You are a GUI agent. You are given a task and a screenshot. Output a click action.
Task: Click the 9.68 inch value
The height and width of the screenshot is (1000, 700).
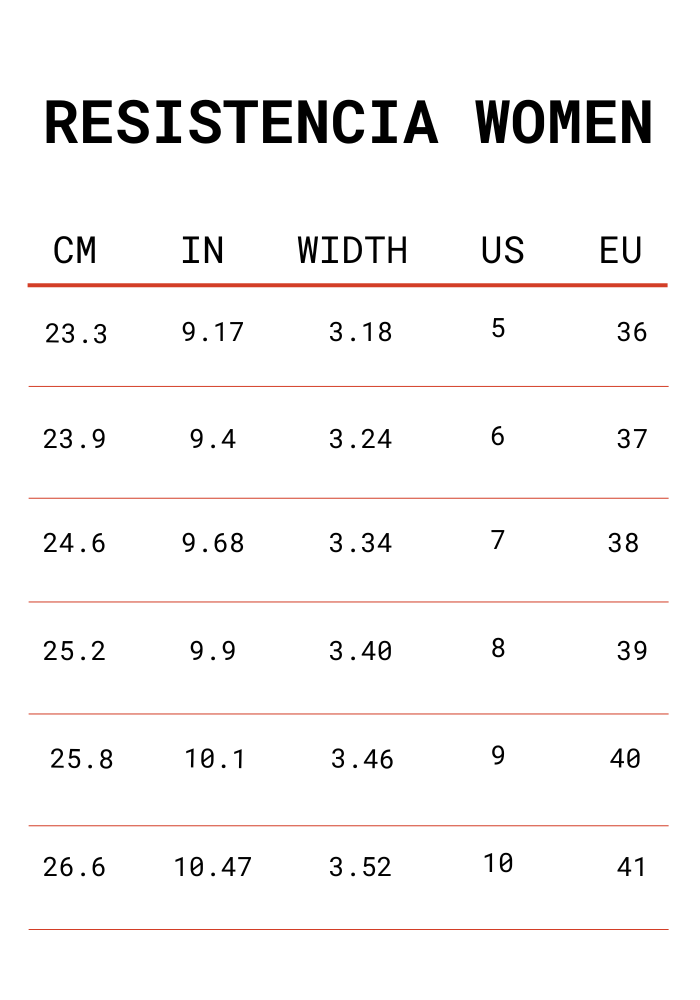(213, 543)
